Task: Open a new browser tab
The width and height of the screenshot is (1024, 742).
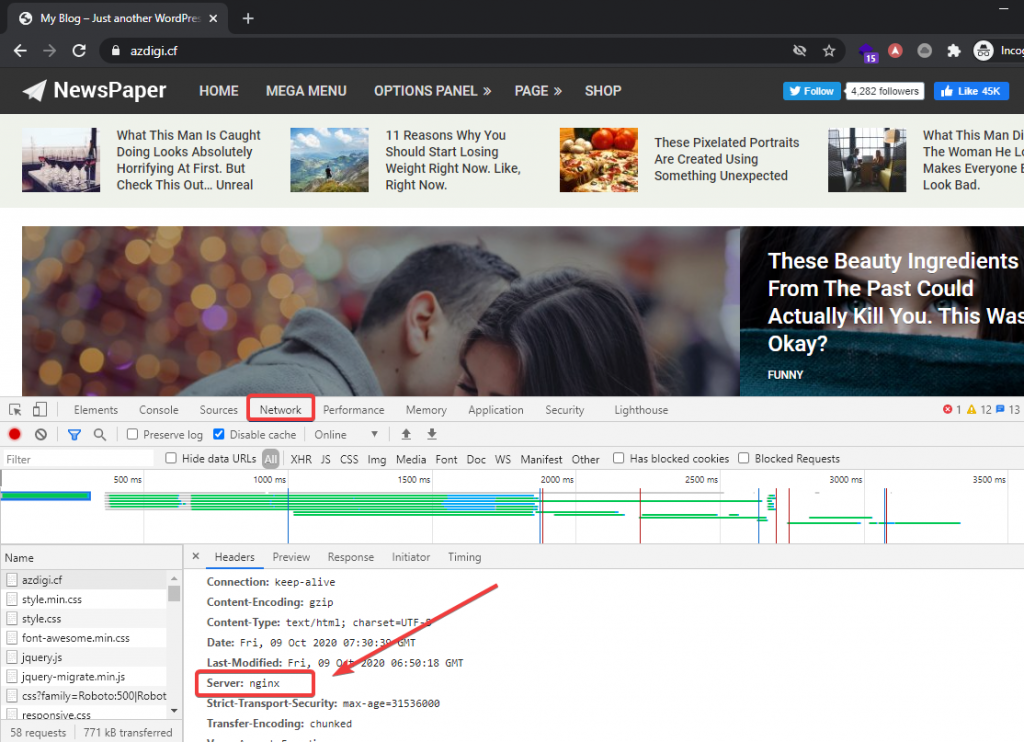Action: 248,18
